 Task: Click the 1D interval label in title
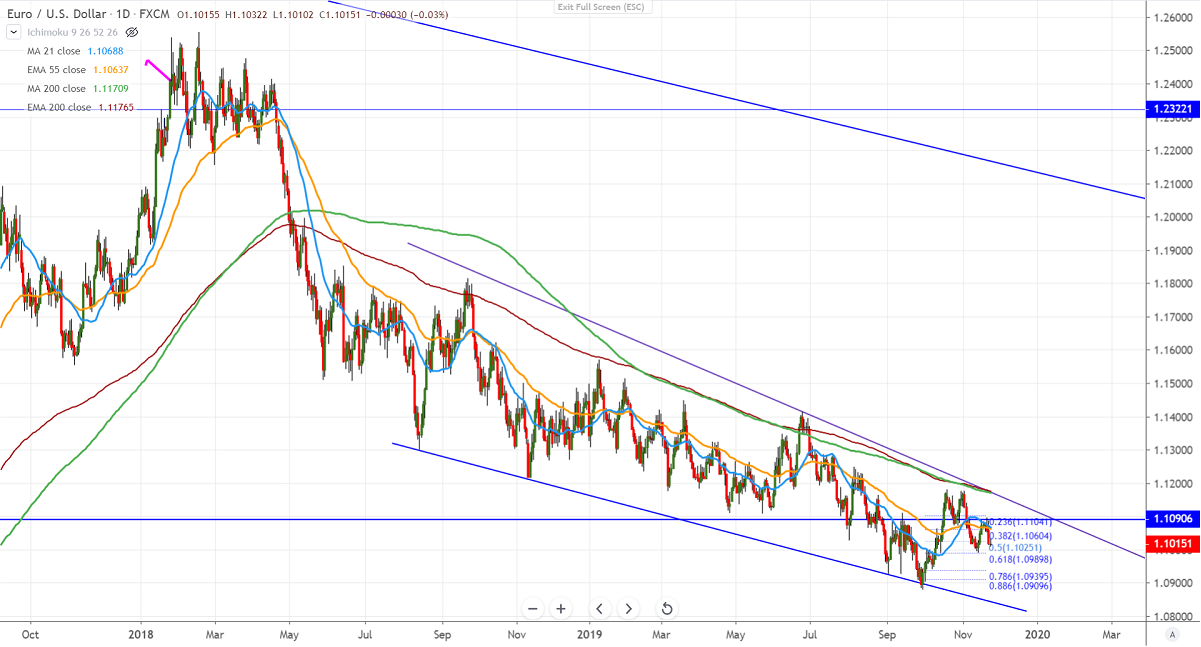click(122, 15)
